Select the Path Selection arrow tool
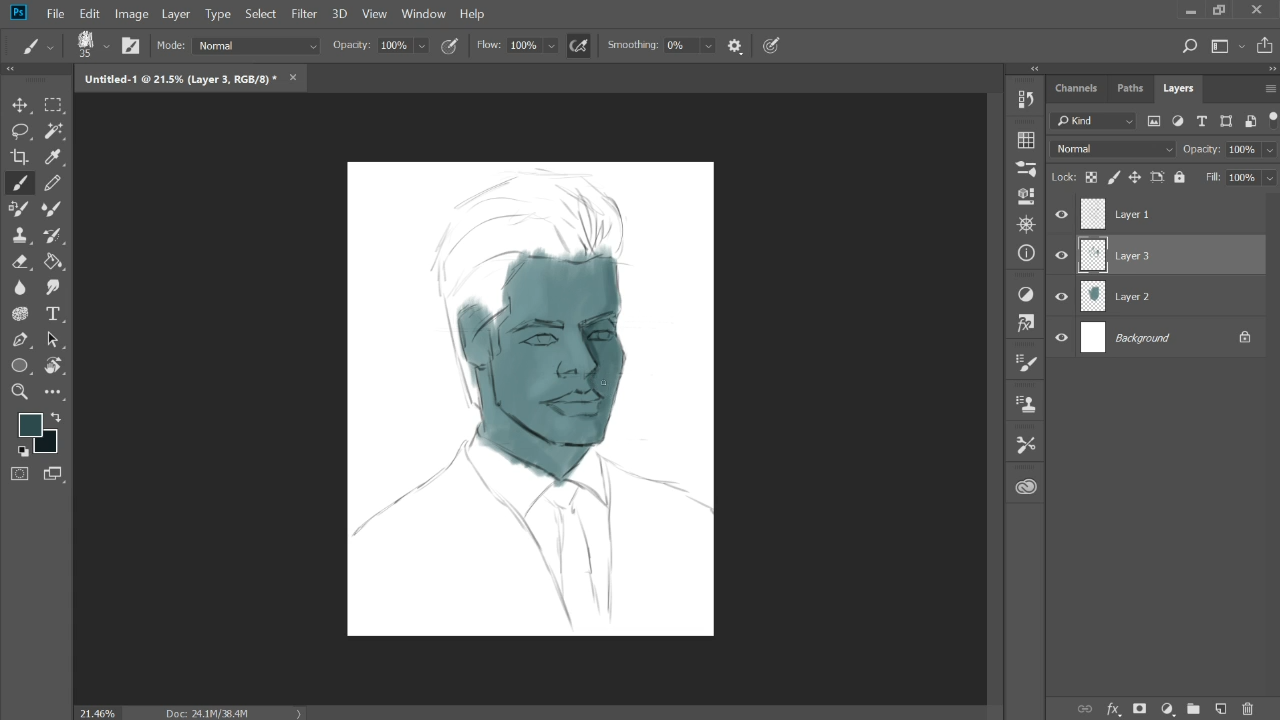 53,340
